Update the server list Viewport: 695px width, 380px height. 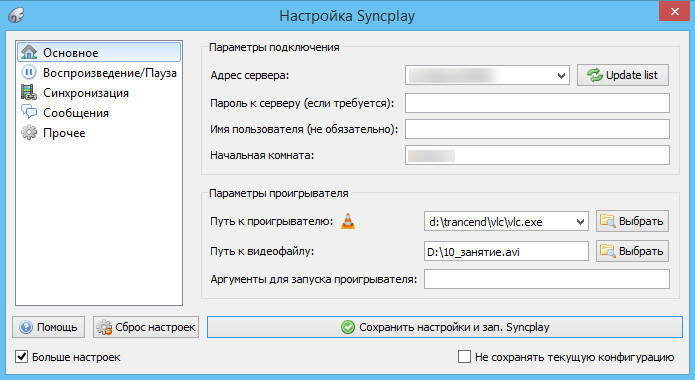[623, 75]
